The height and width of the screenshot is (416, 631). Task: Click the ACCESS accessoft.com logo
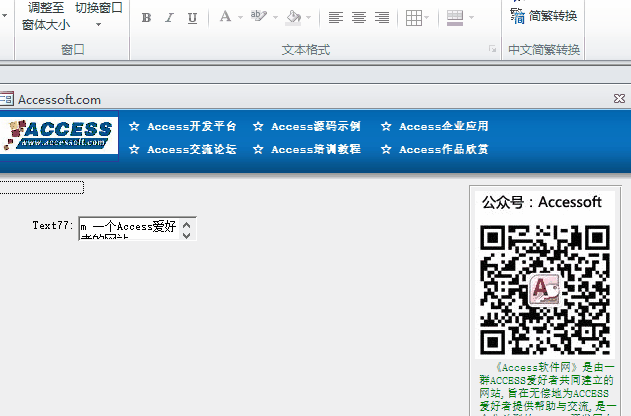pyautogui.click(x=59, y=136)
